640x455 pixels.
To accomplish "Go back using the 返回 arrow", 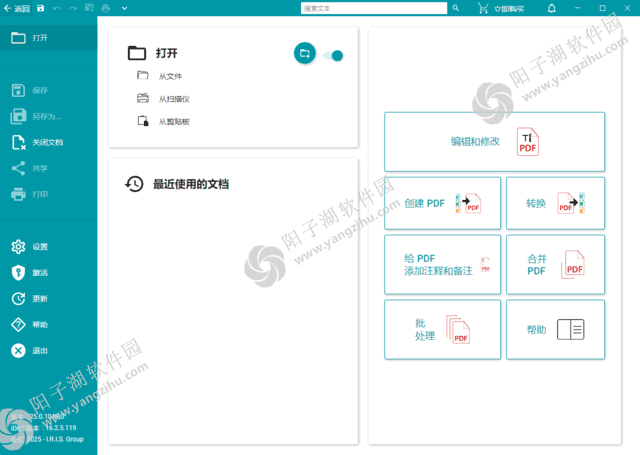I will point(17,8).
